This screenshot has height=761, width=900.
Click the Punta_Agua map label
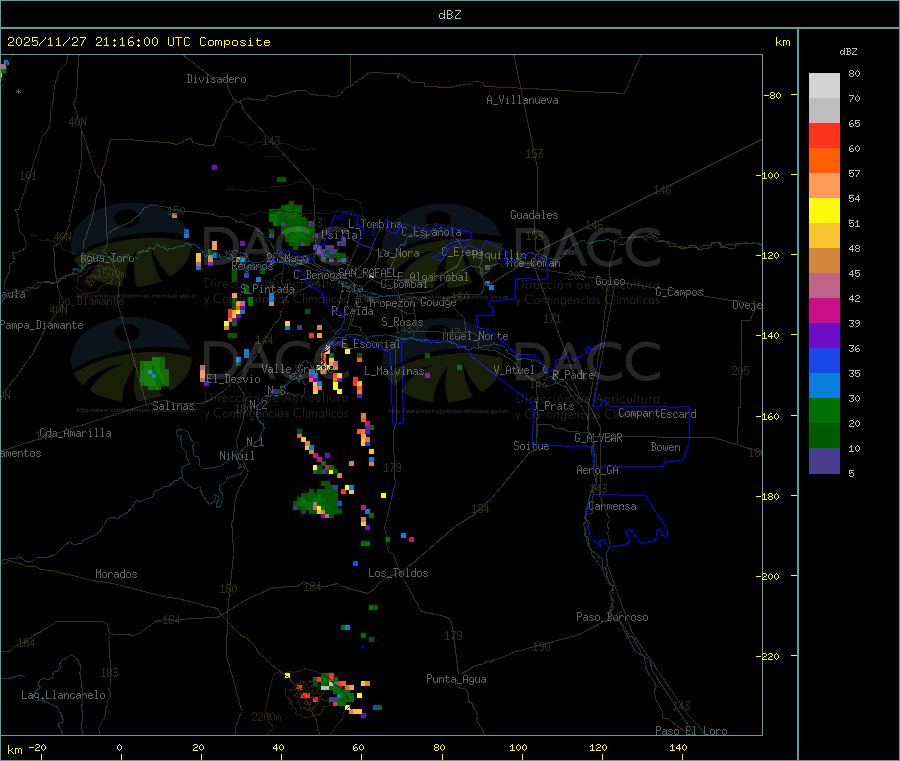(x=456, y=679)
